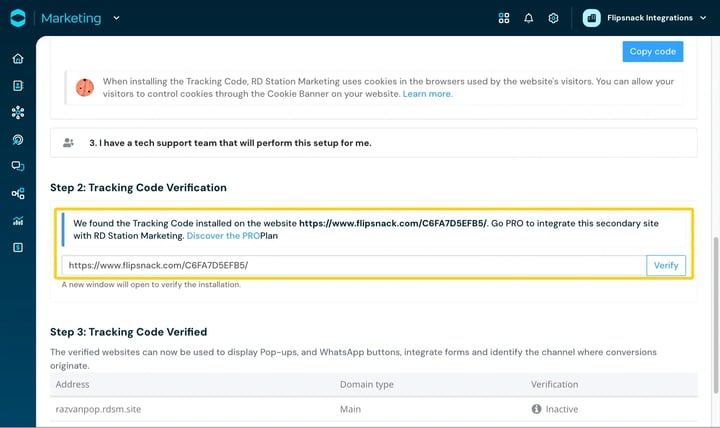
Task: Open the apps grid icon
Action: pyautogui.click(x=504, y=18)
